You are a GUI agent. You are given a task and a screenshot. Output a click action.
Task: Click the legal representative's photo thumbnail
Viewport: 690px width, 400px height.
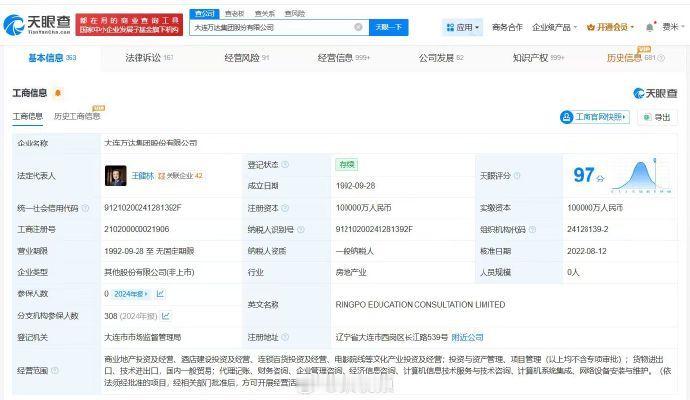tap(116, 176)
